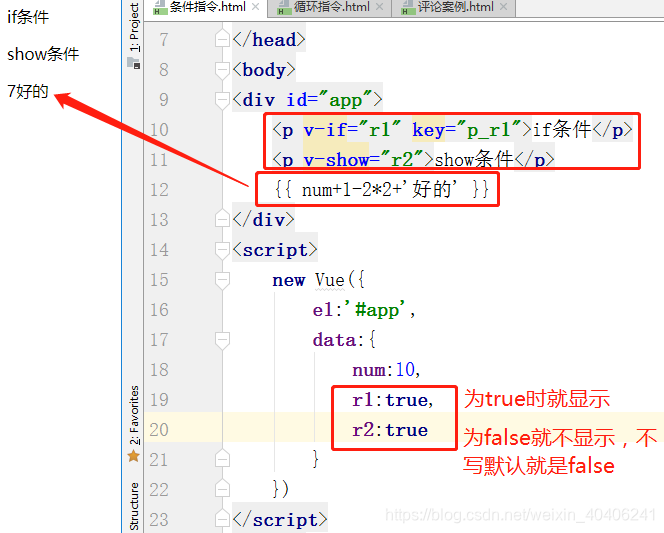Click the num+1-2*2+'好的' expression

click(379, 189)
